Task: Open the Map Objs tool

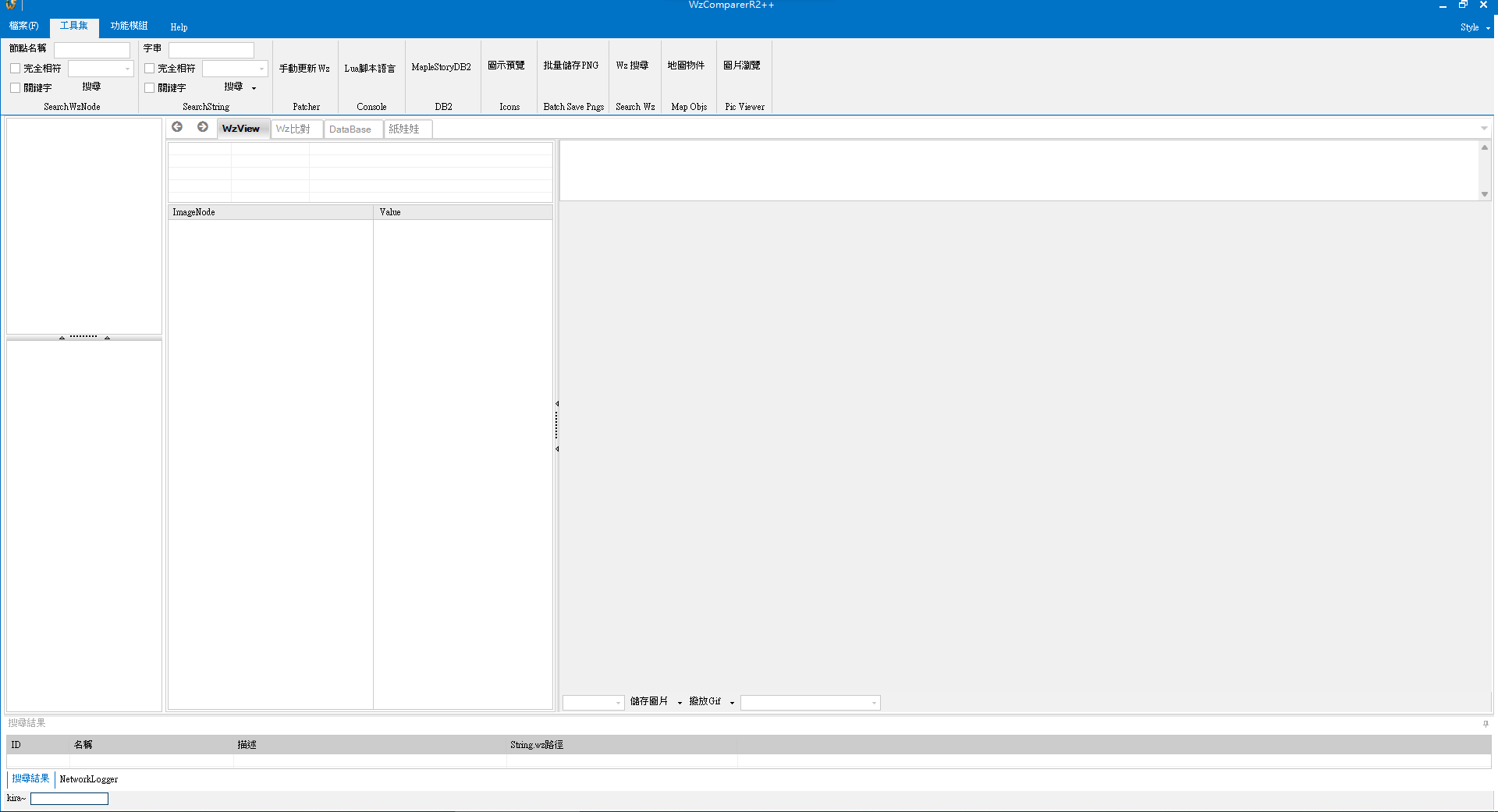Action: [687, 66]
